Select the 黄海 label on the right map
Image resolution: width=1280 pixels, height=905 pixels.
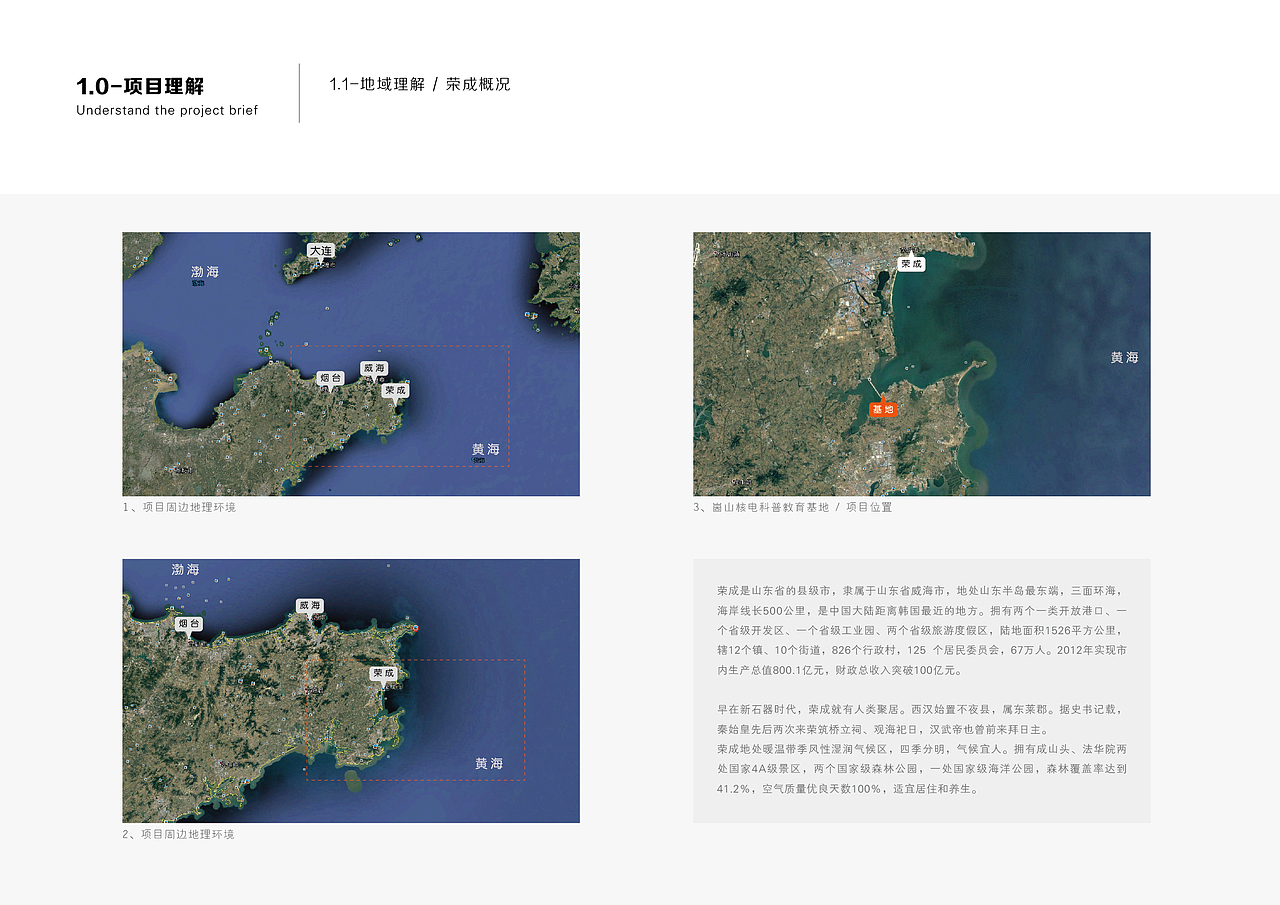(x=1123, y=355)
